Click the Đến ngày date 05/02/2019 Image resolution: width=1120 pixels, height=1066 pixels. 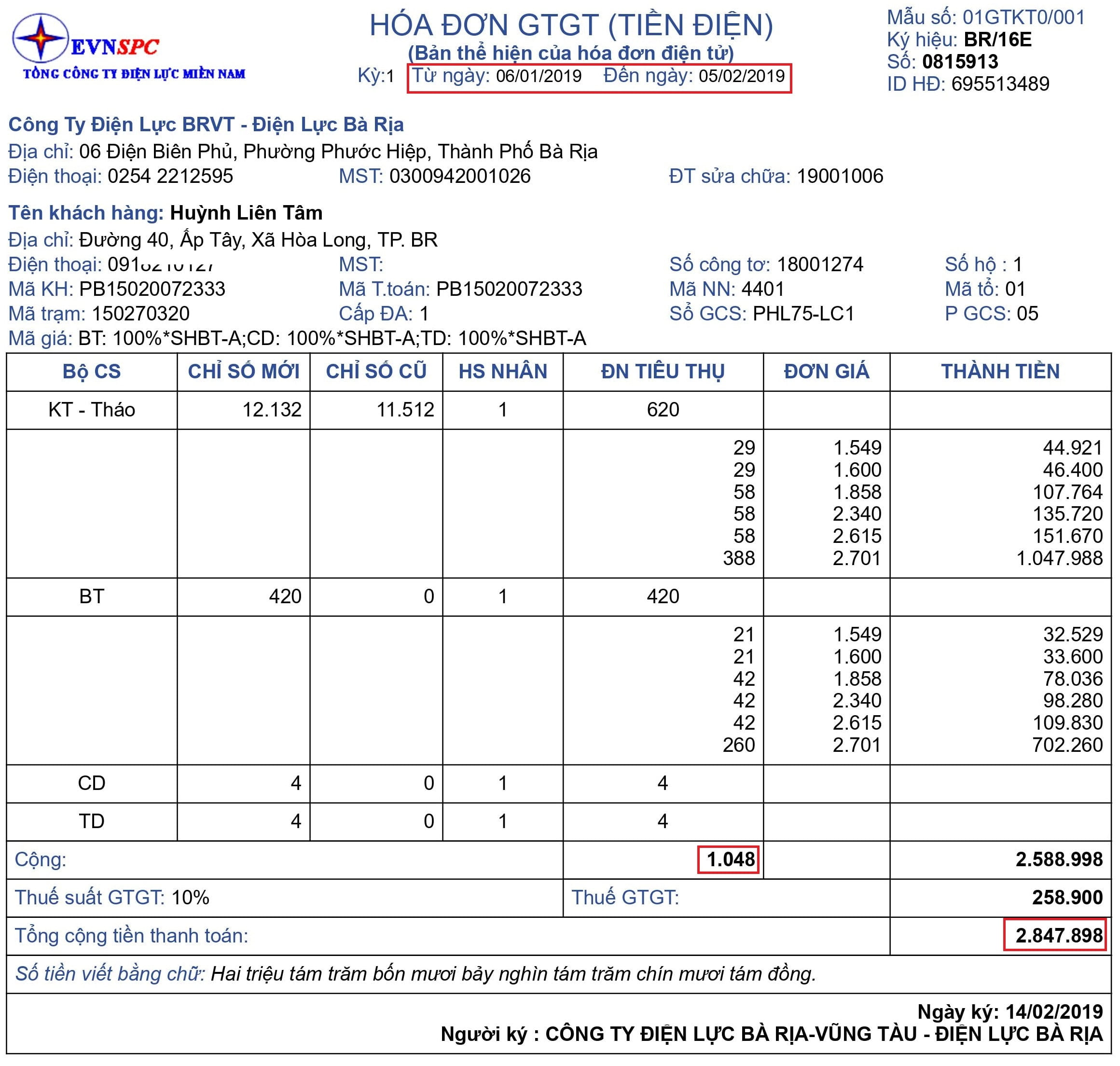742,76
